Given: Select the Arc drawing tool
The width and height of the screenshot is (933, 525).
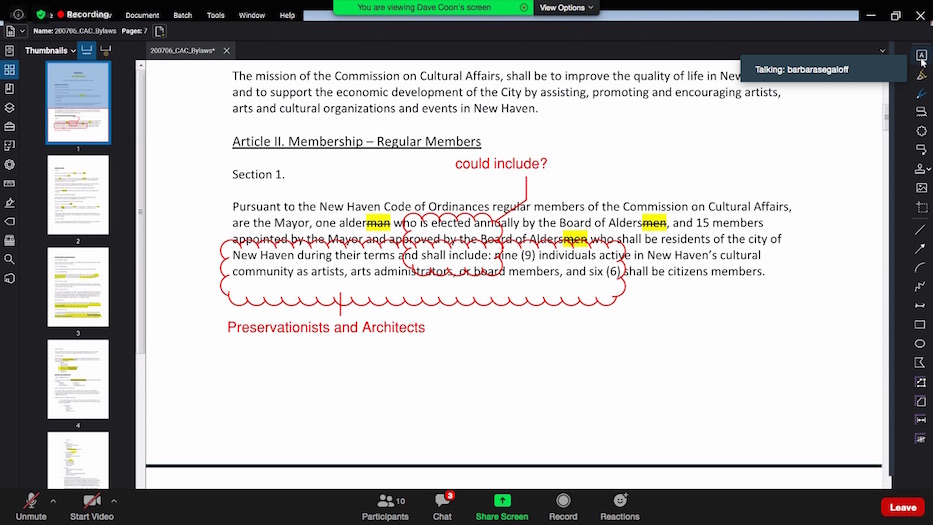Looking at the screenshot, I should coord(920,268).
